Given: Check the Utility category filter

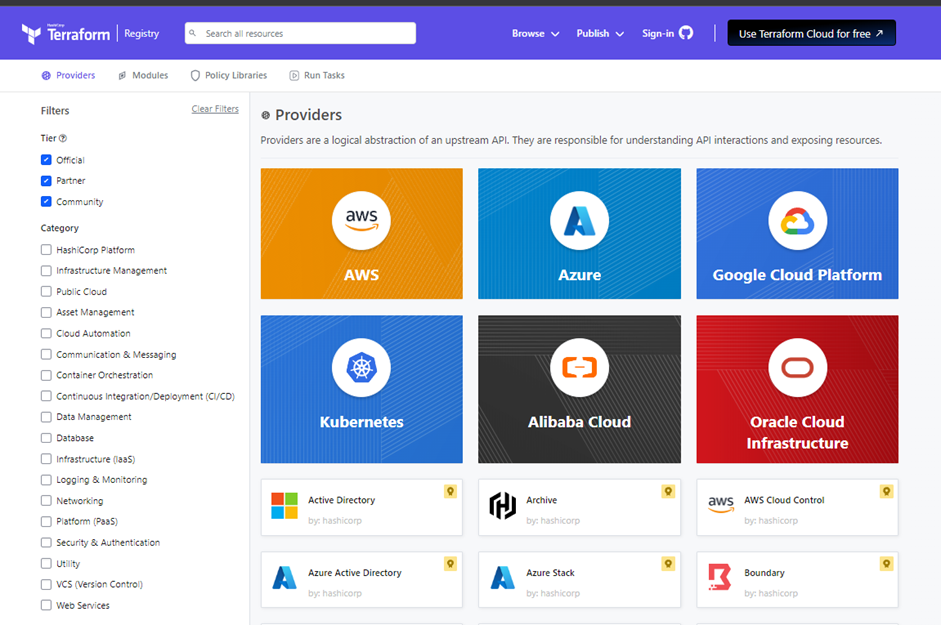Looking at the screenshot, I should pyautogui.click(x=46, y=564).
